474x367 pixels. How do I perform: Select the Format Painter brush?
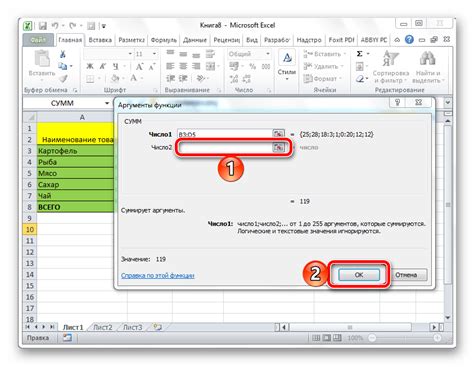[x=63, y=79]
